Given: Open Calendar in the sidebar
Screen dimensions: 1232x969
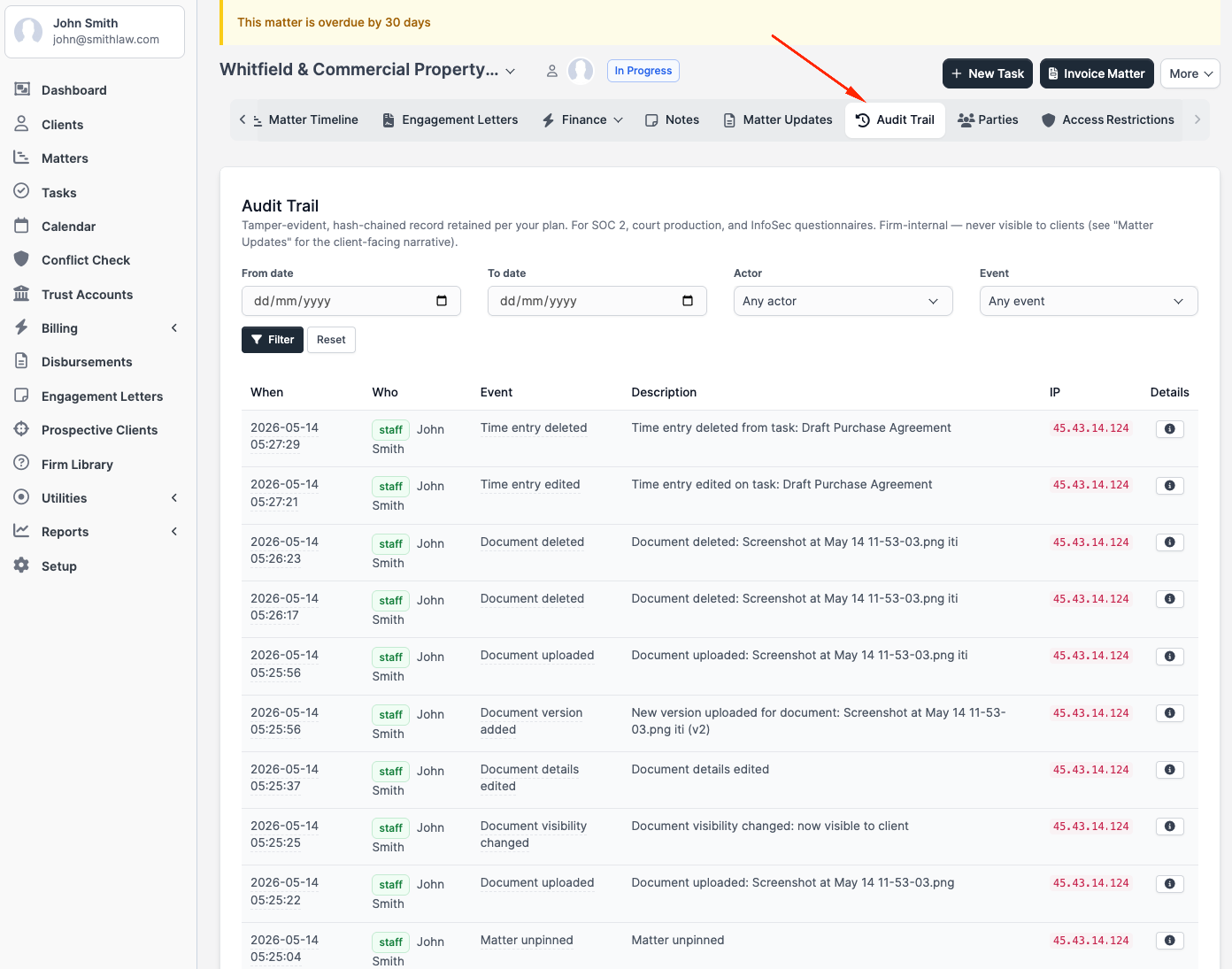Looking at the screenshot, I should [68, 227].
